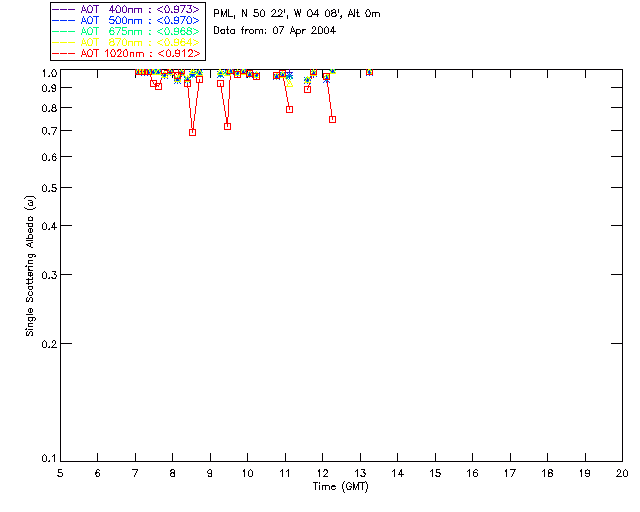Screen dimensions: 640x512
Task: Click the AOT 500nm legend entry
Action: click(x=126, y=20)
